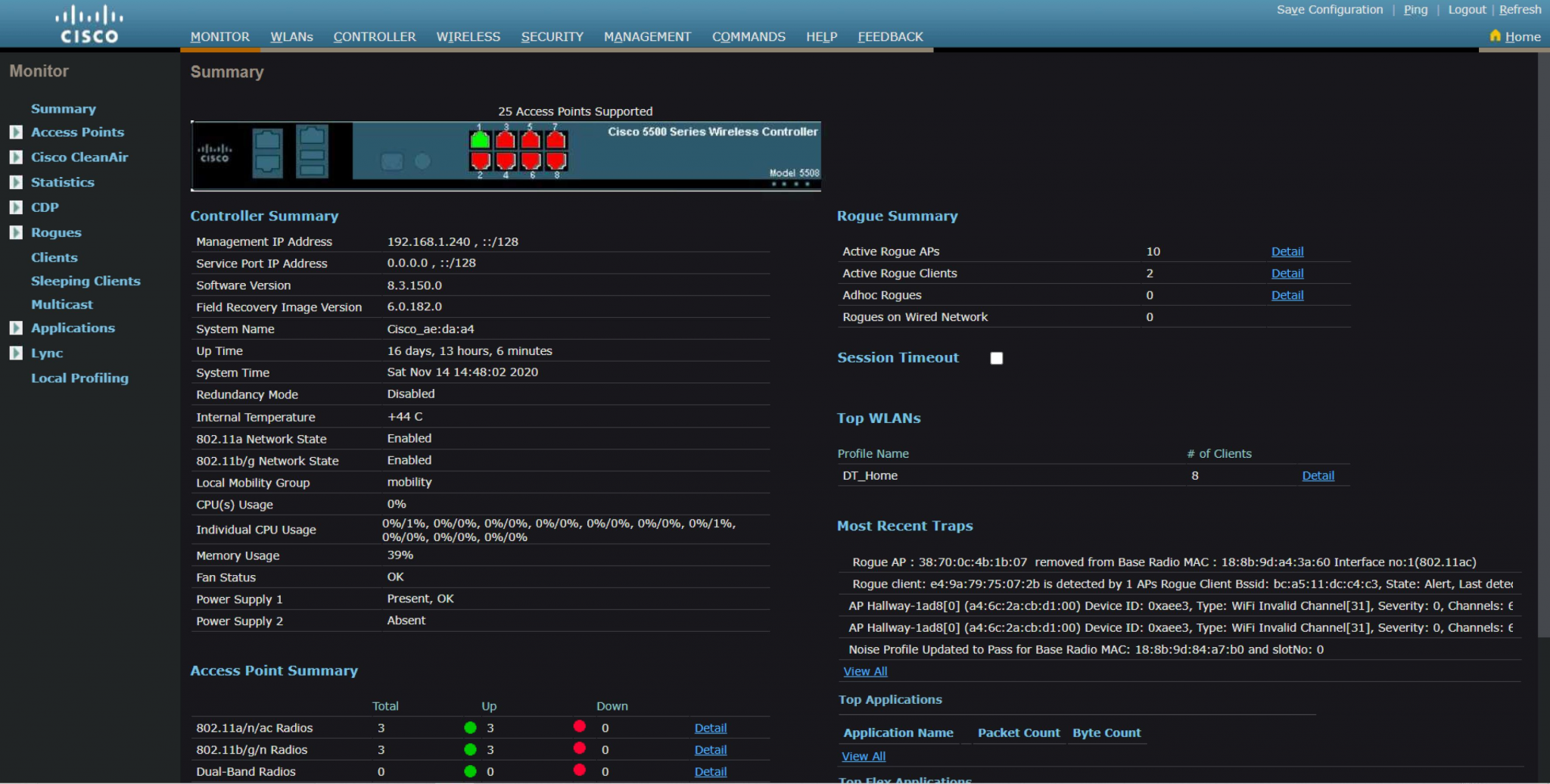Open Detail for 802.11b/g/n Radios
The width and height of the screenshot is (1550, 784).
(711, 749)
